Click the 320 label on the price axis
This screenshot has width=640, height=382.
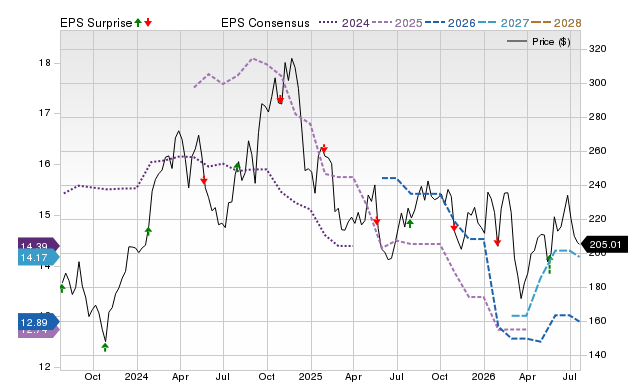[598, 49]
